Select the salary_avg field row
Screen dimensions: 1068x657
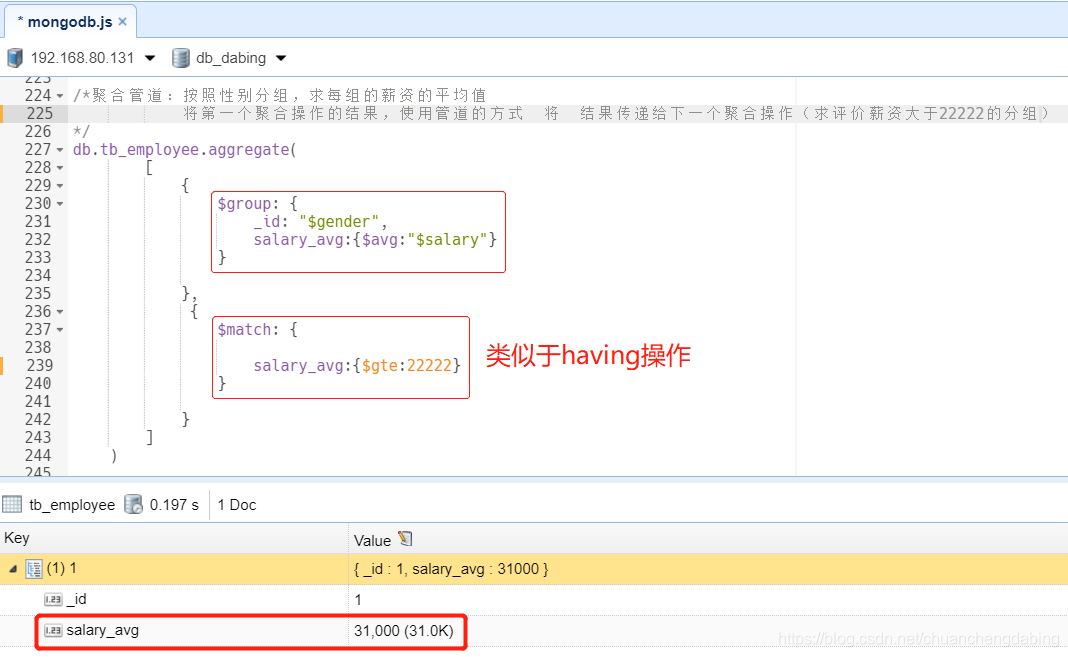point(534,630)
